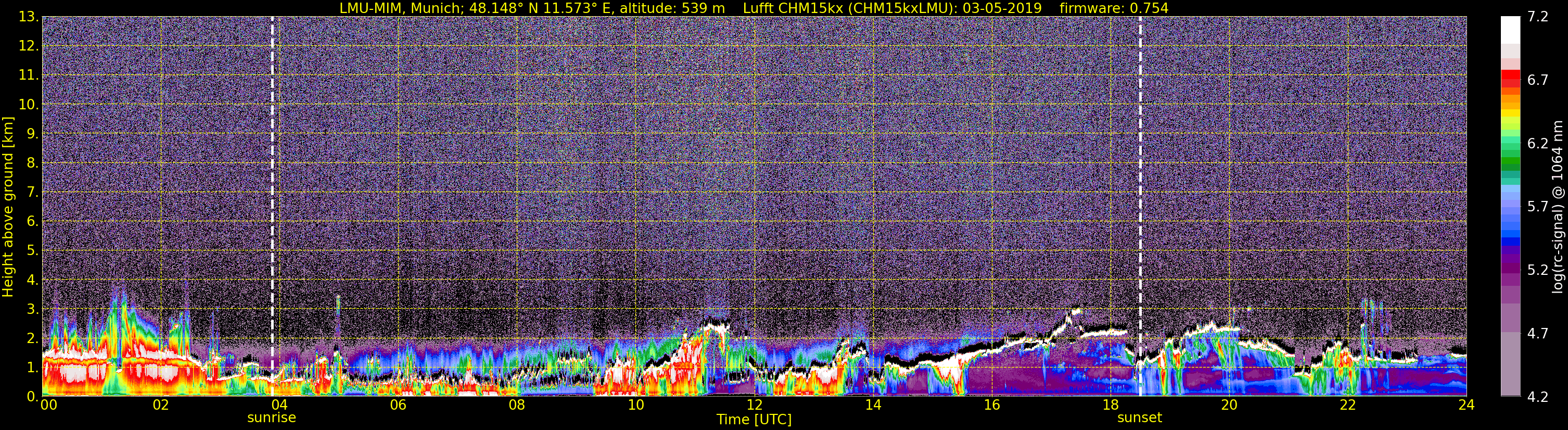The image size is (1568, 430).
Task: Click the x-axis tick label '20'
Action: point(1229,405)
